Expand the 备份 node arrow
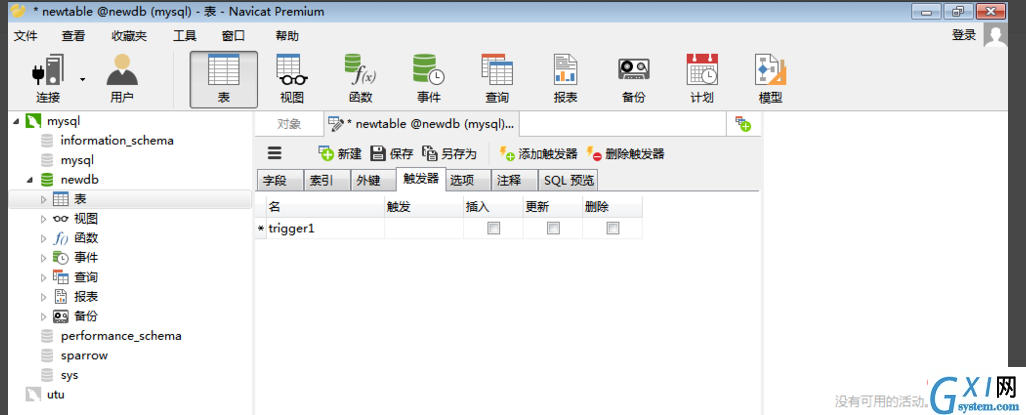 (x=44, y=317)
